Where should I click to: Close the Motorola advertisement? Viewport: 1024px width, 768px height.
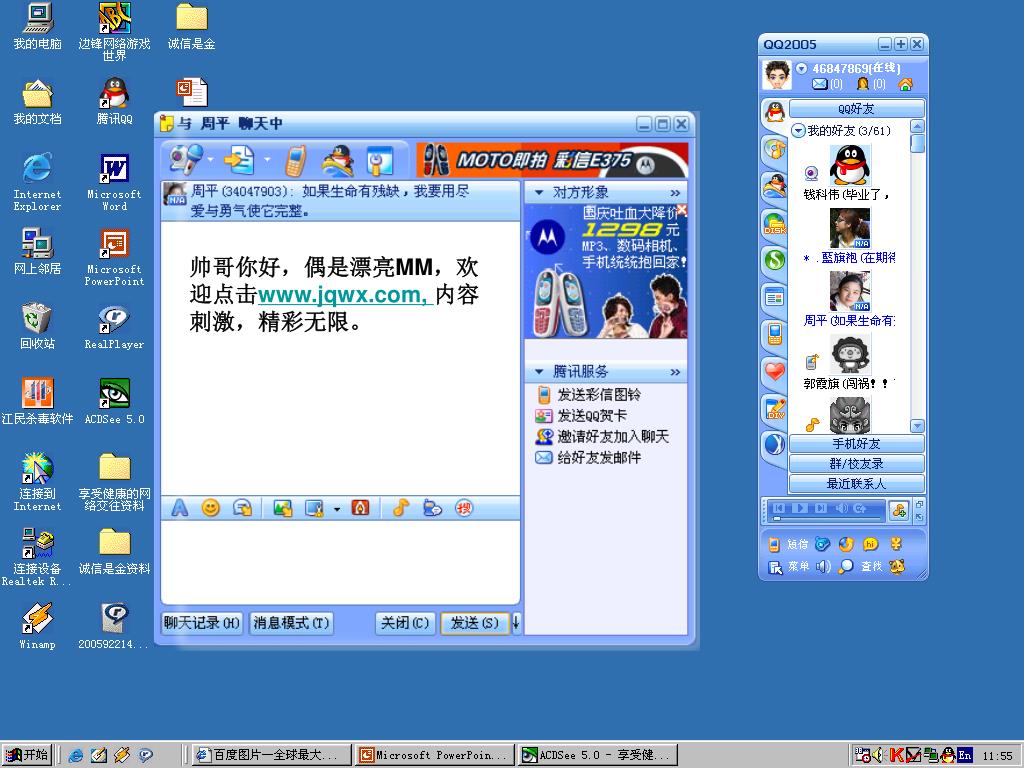(682, 210)
